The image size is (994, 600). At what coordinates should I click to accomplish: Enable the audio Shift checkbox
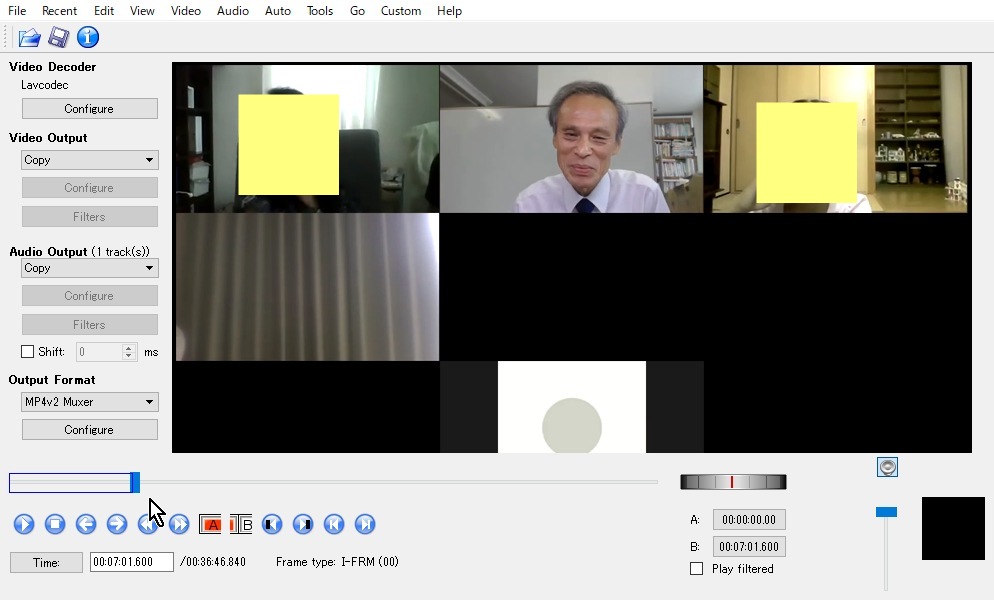[27, 351]
